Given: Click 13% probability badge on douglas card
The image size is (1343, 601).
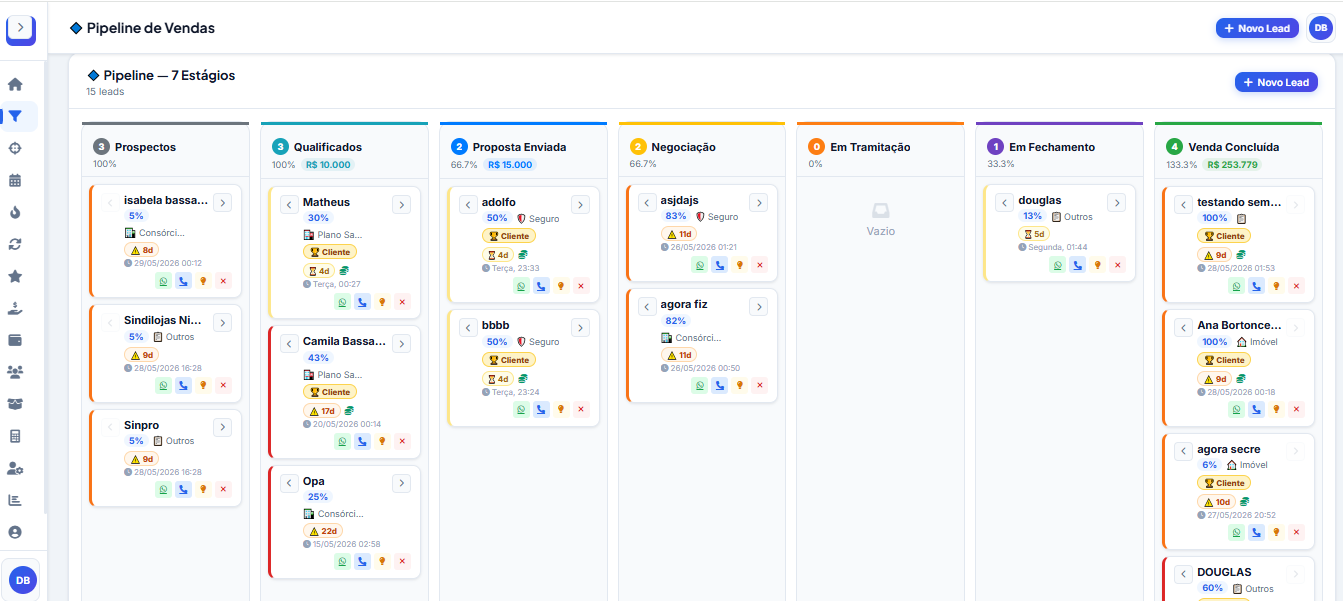Looking at the screenshot, I should pos(1033,216).
